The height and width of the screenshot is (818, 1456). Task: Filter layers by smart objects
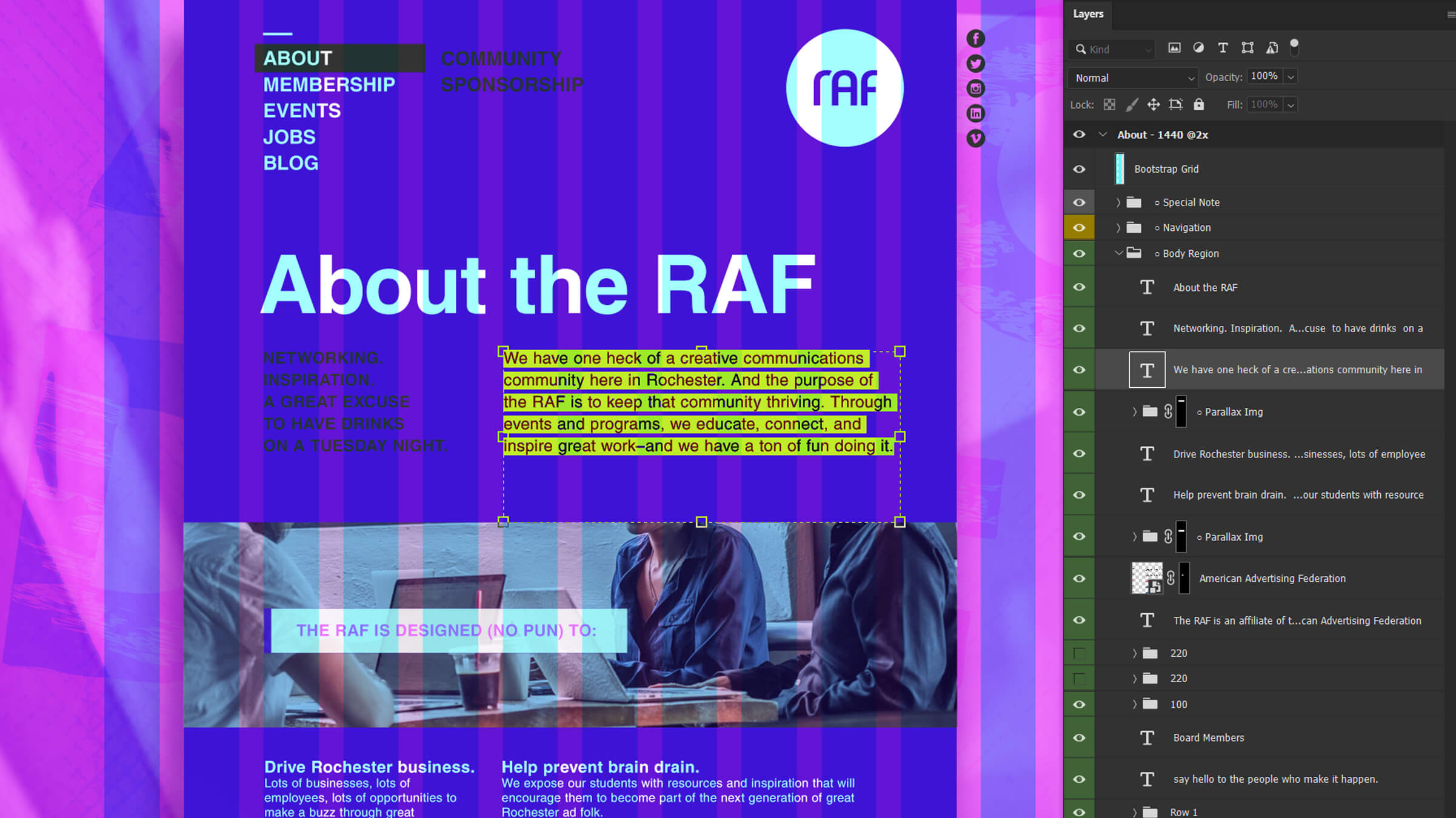tap(1272, 48)
